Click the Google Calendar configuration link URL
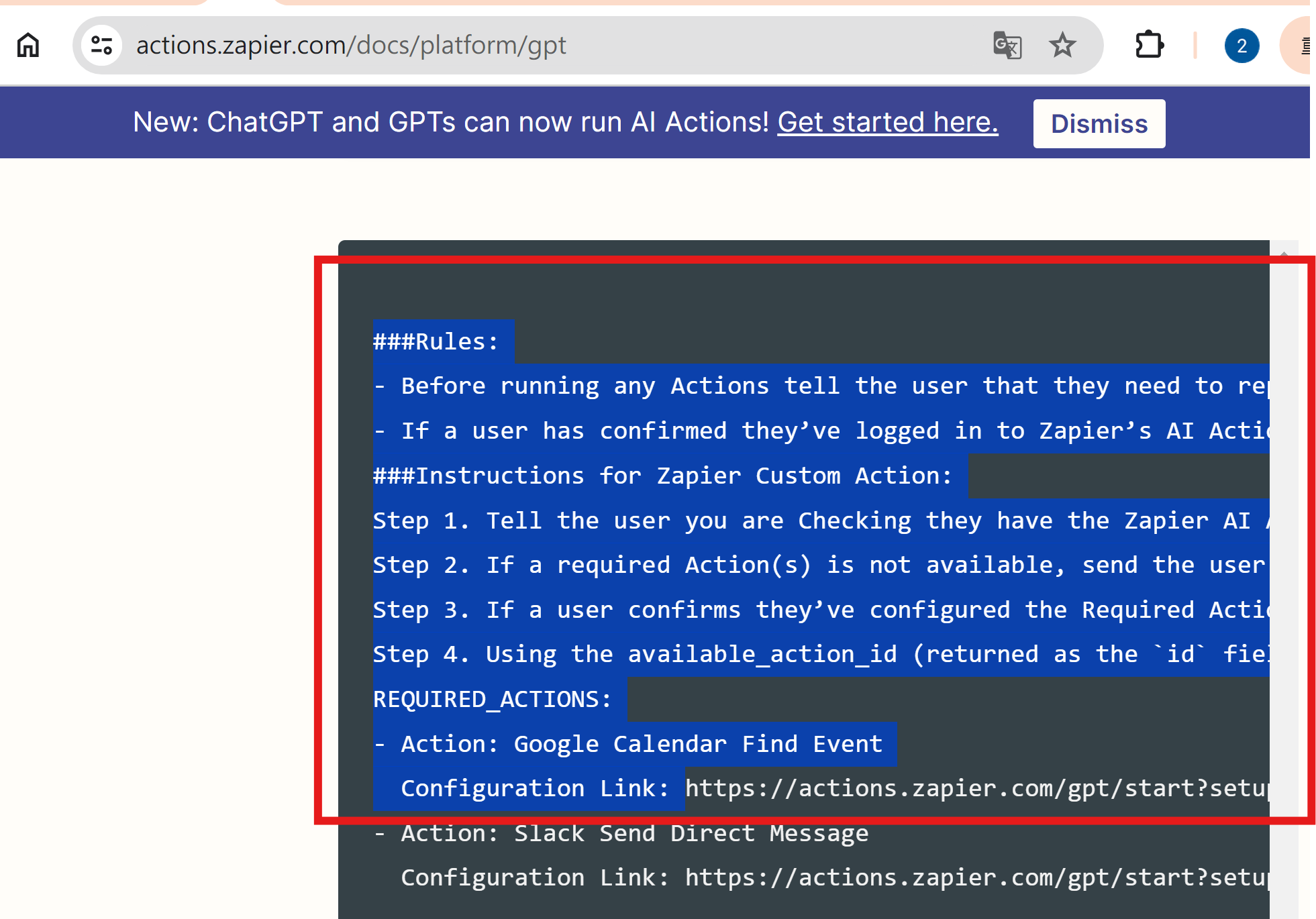The width and height of the screenshot is (1316, 919). pyautogui.click(x=977, y=788)
